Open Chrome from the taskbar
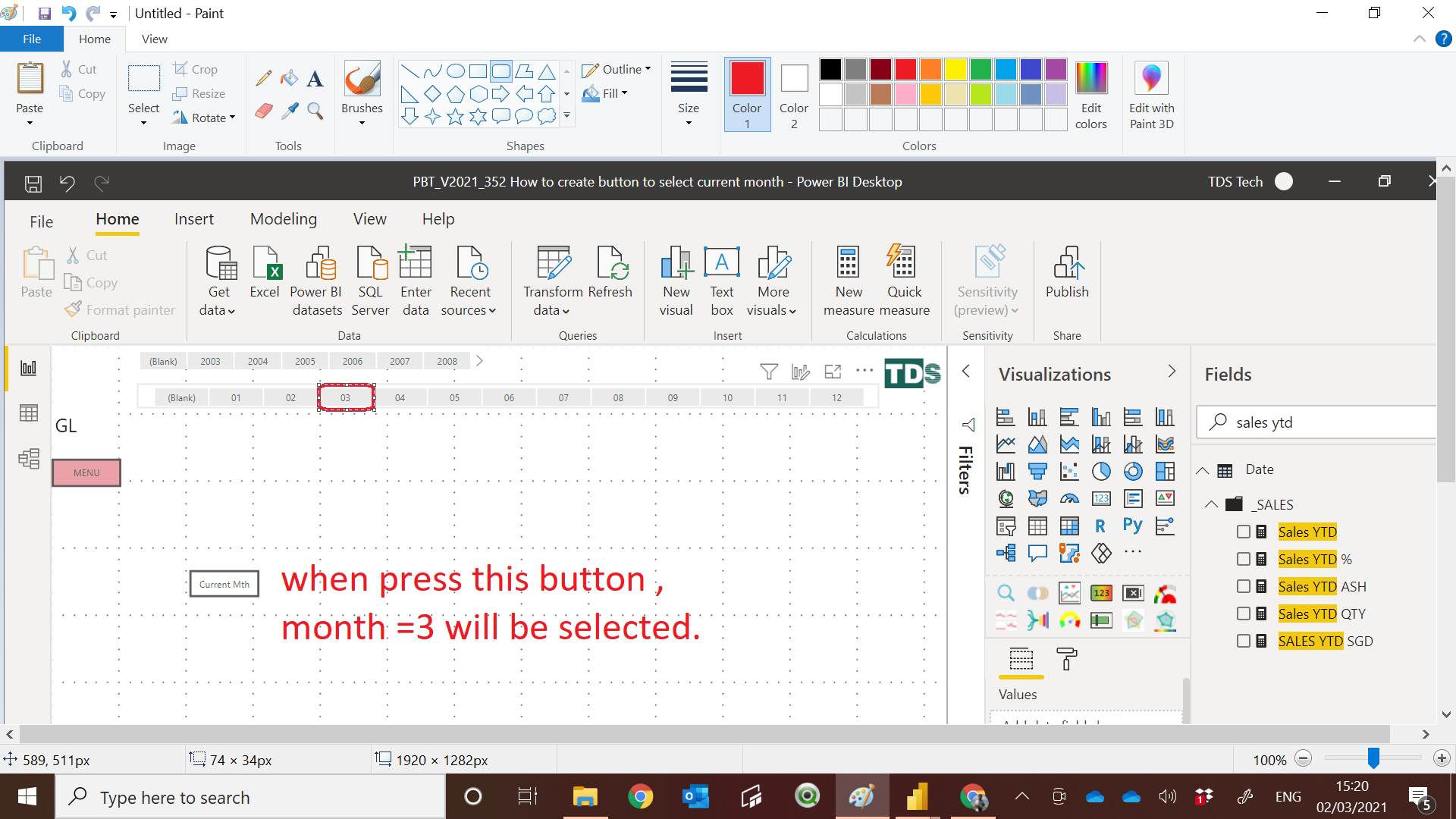1456x819 pixels. (x=641, y=796)
